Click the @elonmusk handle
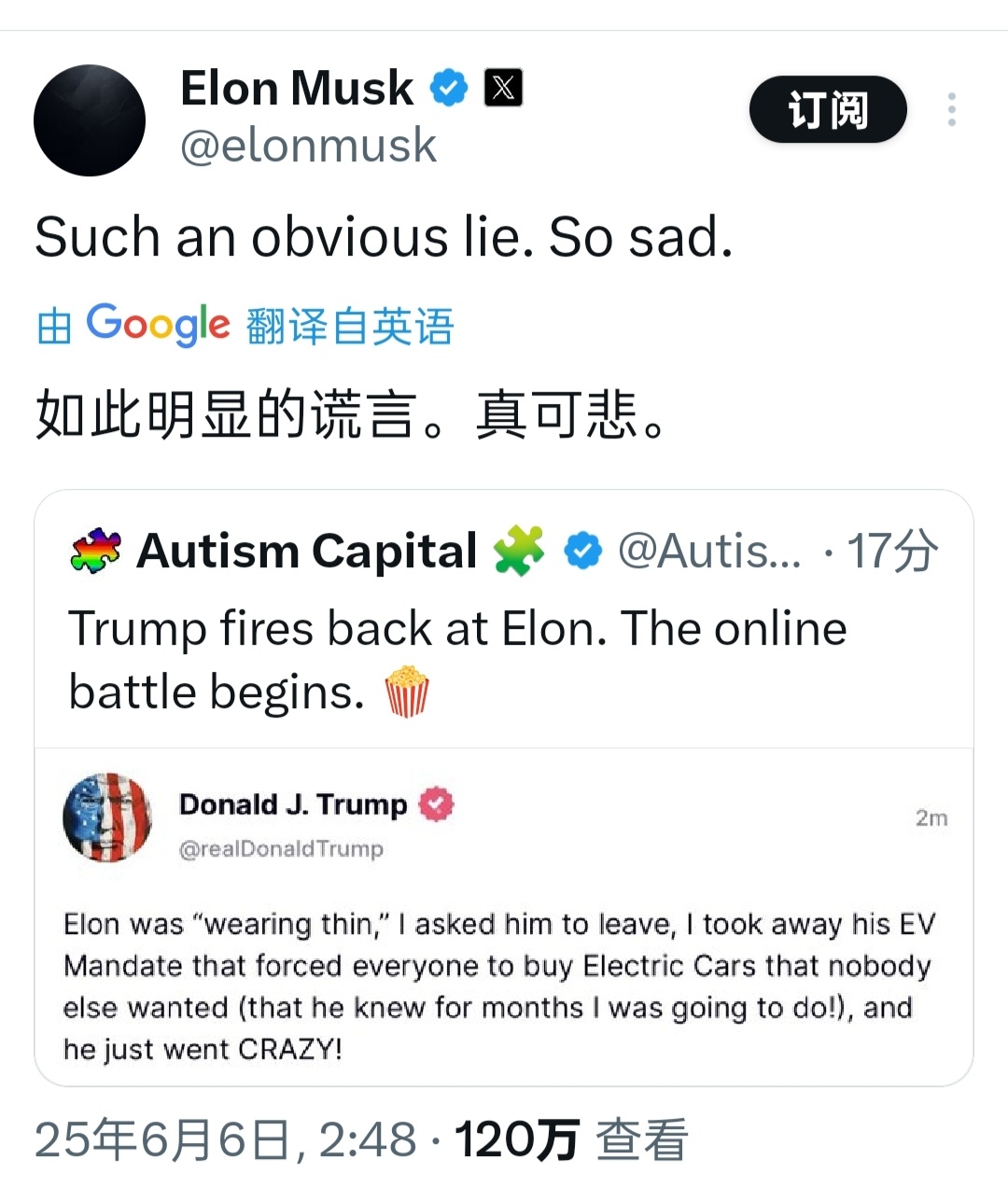Viewport: 1008px width, 1187px height. 308,147
